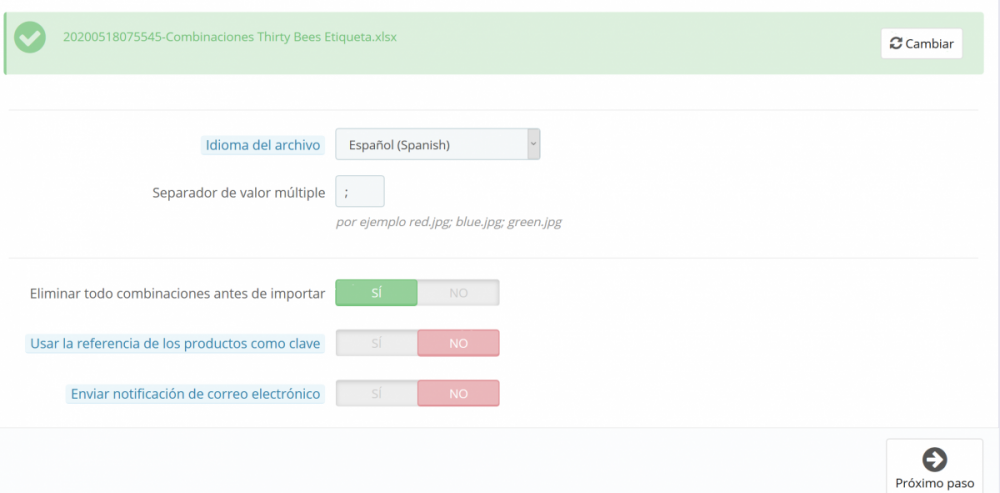Viewport: 1000px width, 493px height.
Task: Choose NO for Enviar notificación de correo
Action: tap(458, 393)
